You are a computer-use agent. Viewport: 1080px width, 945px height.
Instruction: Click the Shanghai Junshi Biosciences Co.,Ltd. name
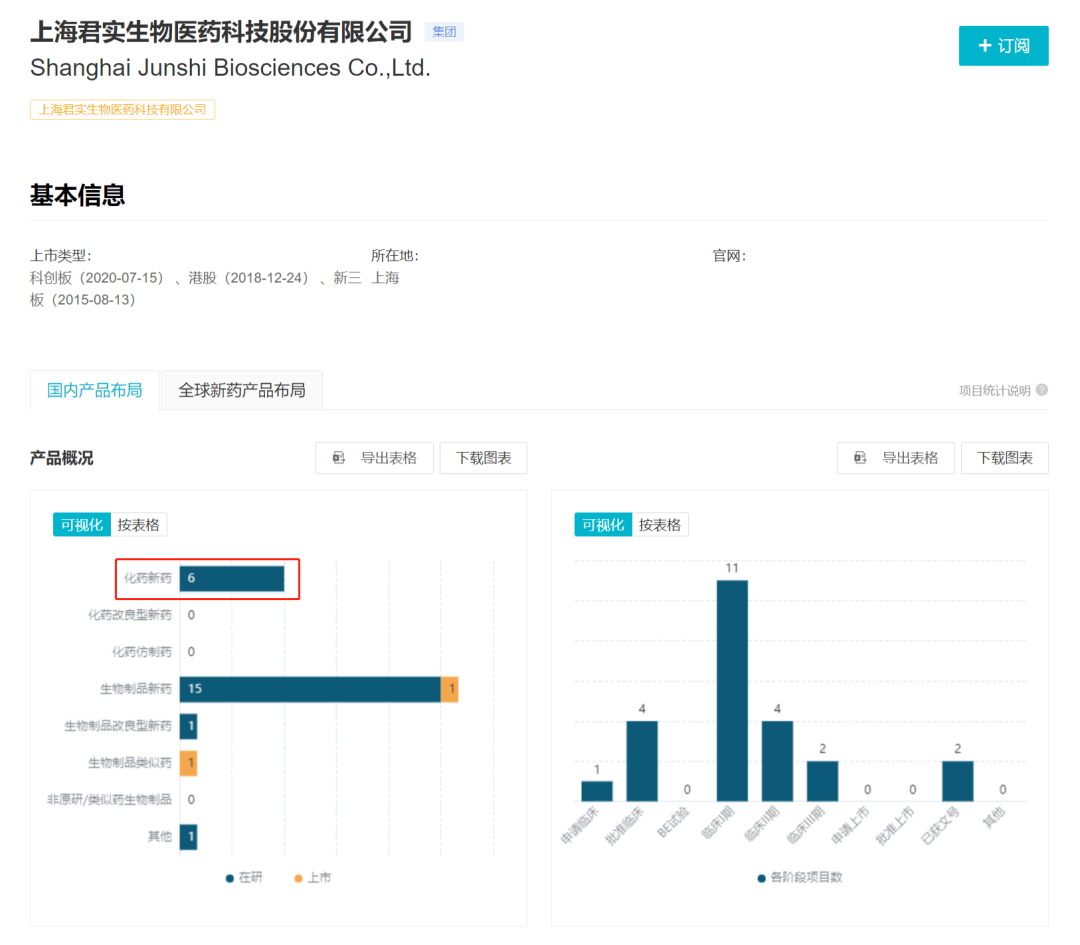coord(230,68)
